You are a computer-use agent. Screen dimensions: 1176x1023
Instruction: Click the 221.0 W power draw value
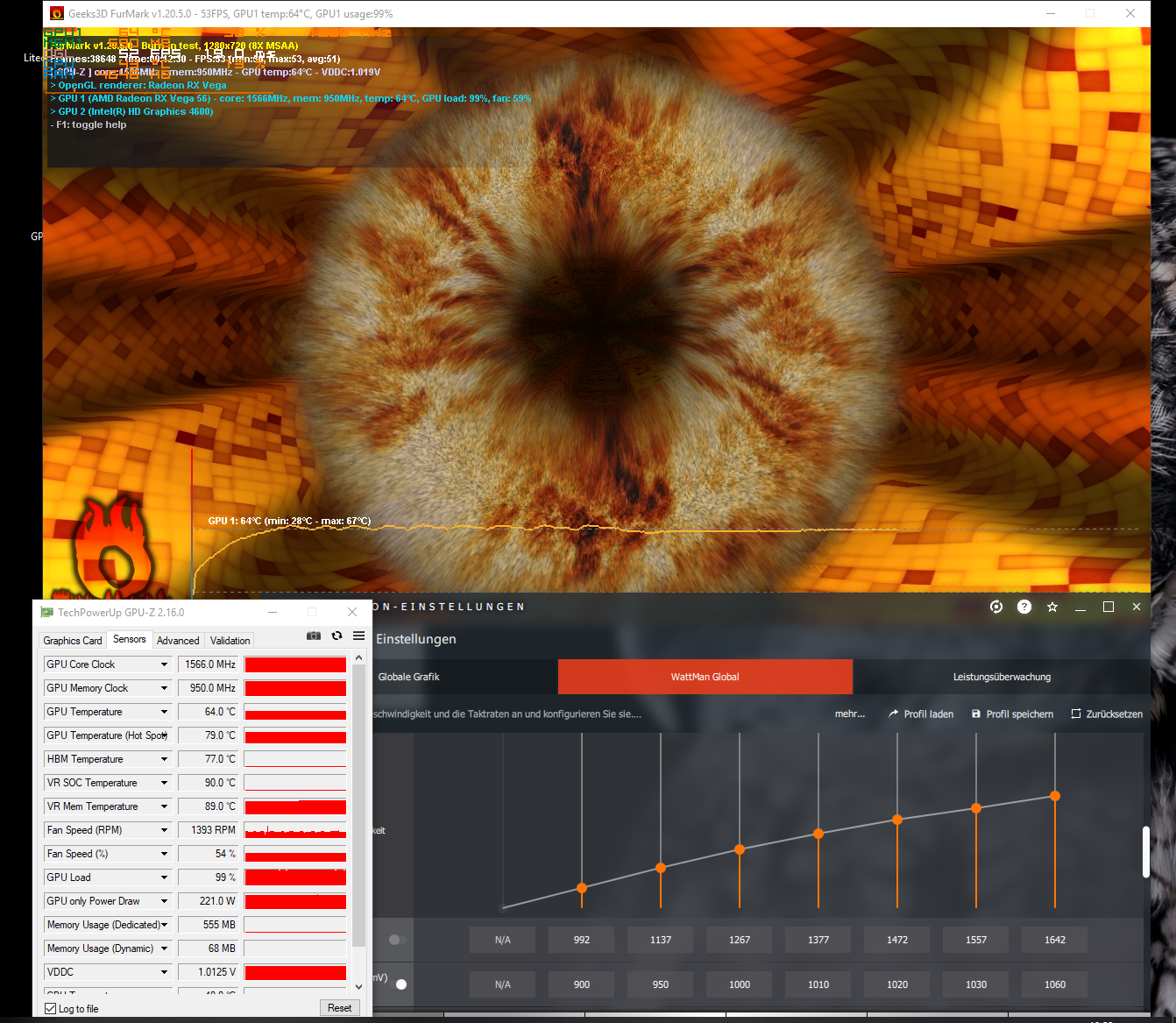click(x=210, y=901)
